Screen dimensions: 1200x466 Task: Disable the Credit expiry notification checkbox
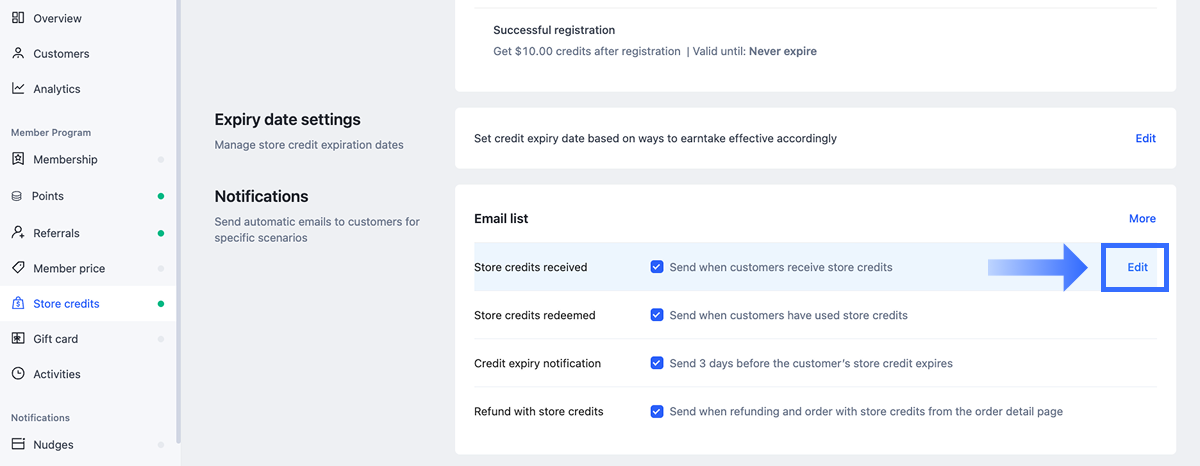(x=657, y=363)
